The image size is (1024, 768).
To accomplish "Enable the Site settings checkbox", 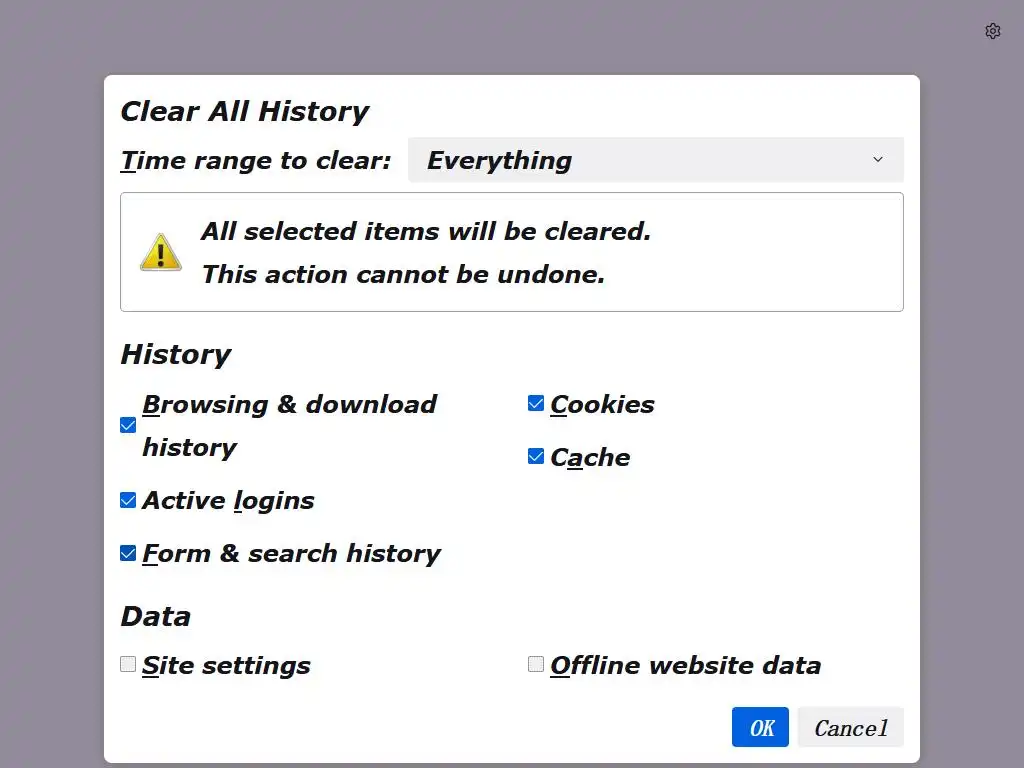I will point(128,664).
